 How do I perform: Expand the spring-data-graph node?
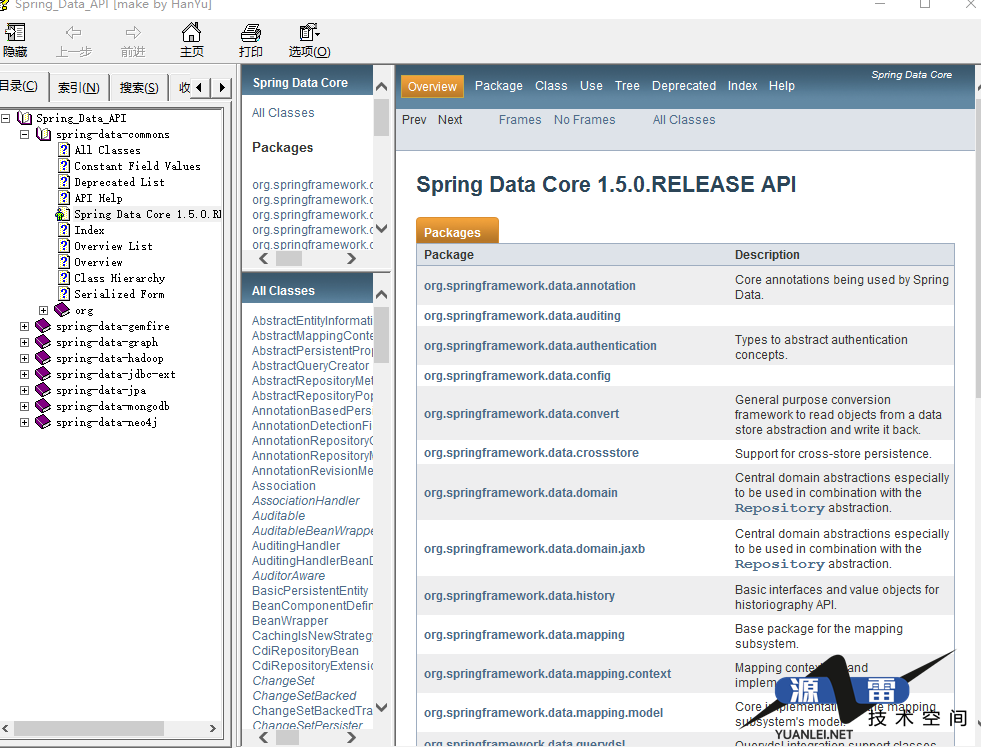coord(24,342)
